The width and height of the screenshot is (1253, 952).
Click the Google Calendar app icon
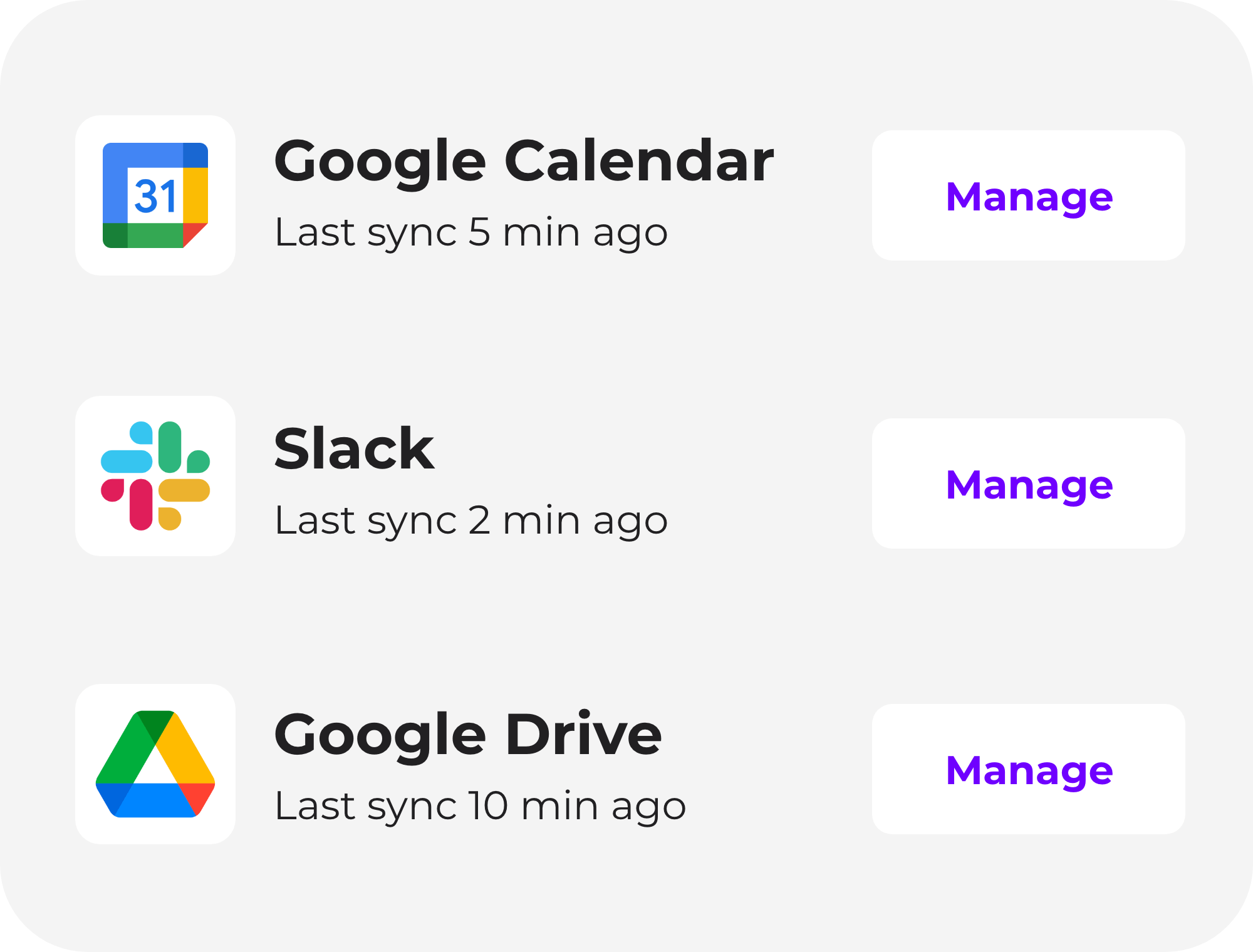(x=155, y=195)
